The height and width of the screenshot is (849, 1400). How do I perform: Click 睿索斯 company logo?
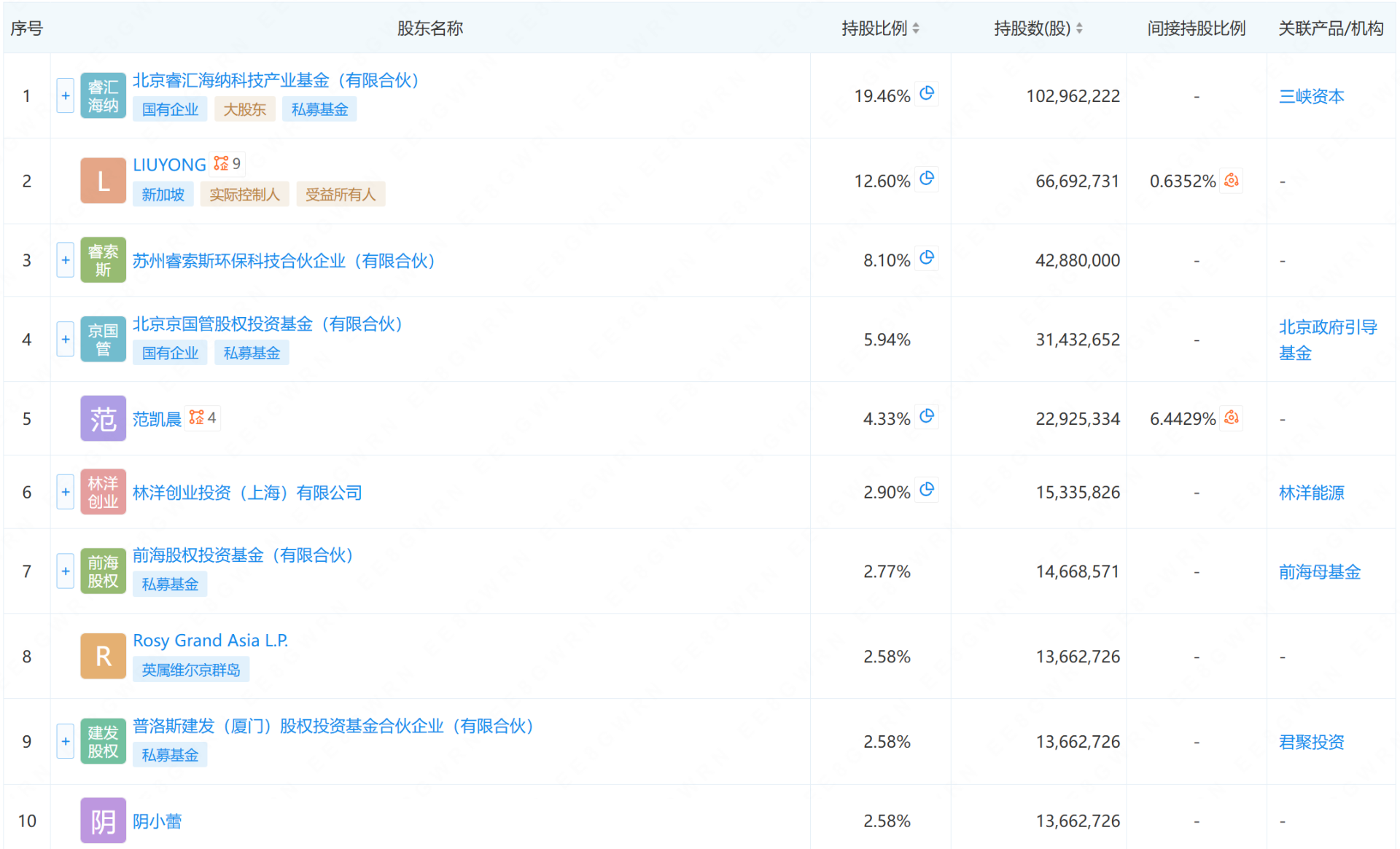[103, 260]
